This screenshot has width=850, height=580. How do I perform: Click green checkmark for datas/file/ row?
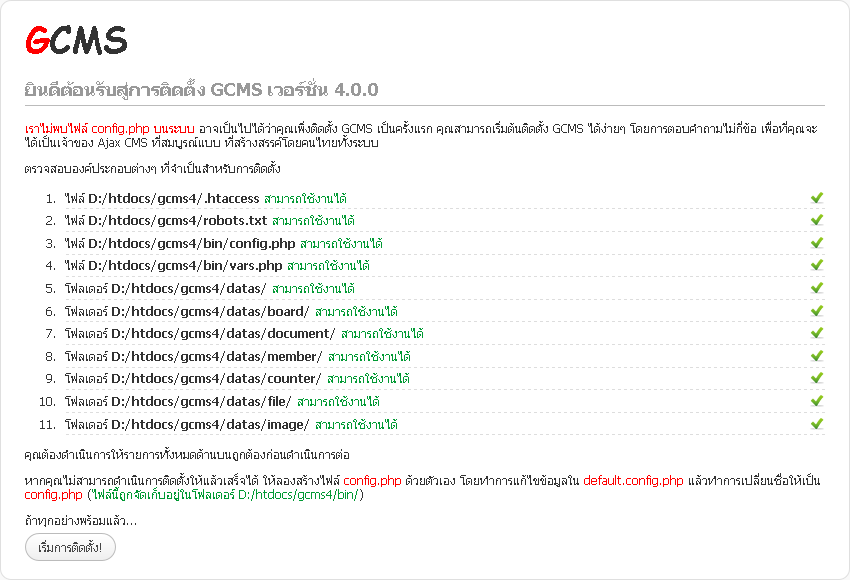pos(817,401)
